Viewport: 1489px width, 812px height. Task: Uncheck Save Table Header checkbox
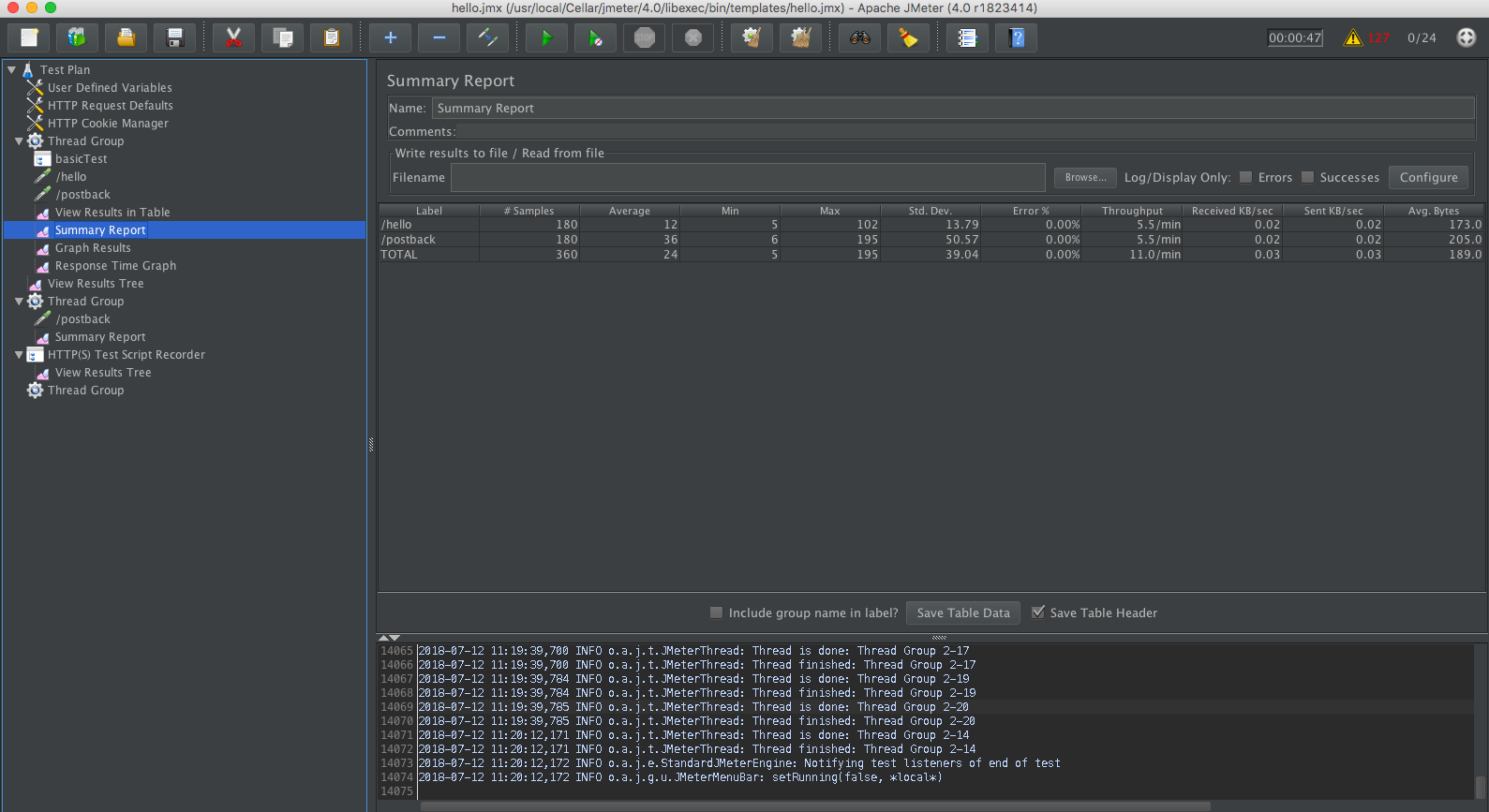pos(1037,613)
